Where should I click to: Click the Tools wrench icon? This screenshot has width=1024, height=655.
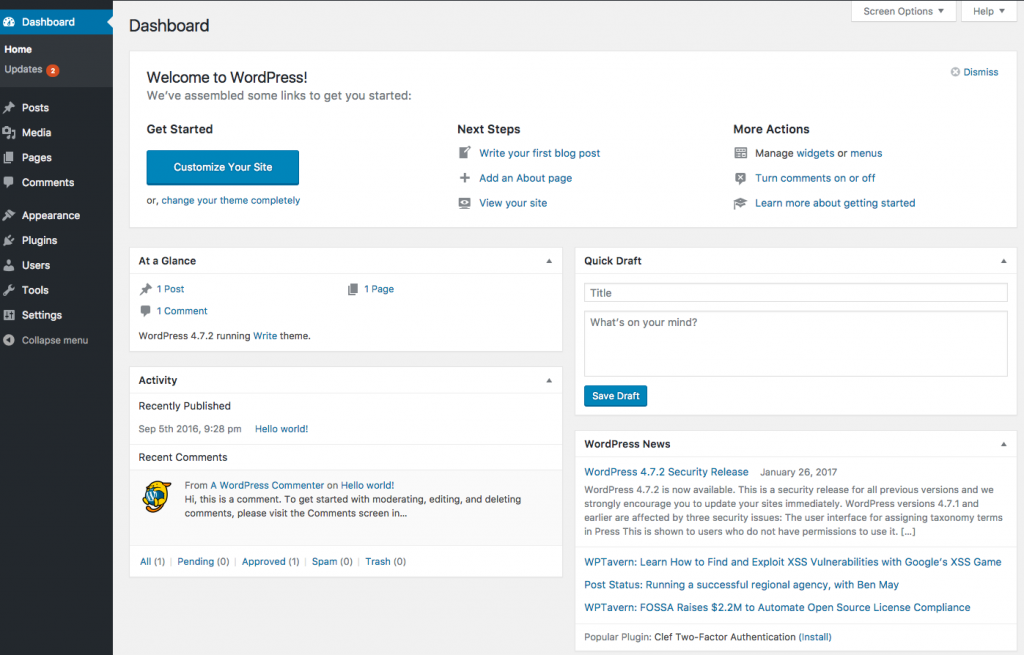click(x=9, y=290)
